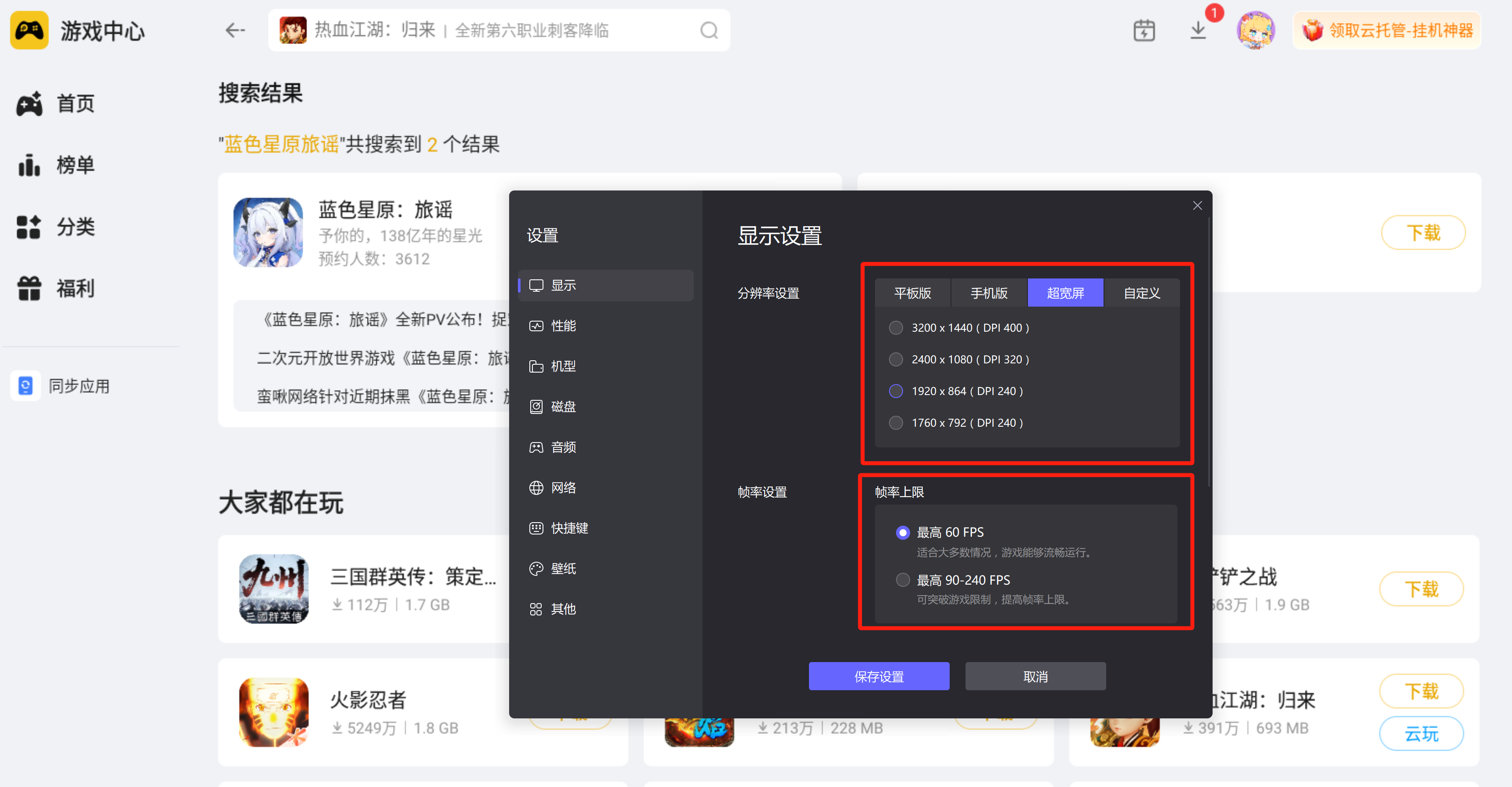The image size is (1512, 787).
Task: Open the calendar check-in icon
Action: pyautogui.click(x=1144, y=30)
